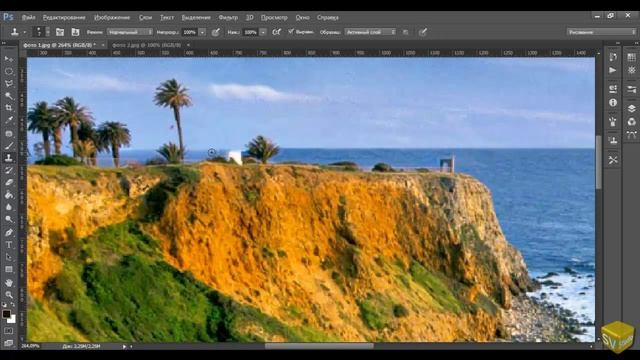Select the Eraser tool
640x360 pixels.
(x=9, y=182)
